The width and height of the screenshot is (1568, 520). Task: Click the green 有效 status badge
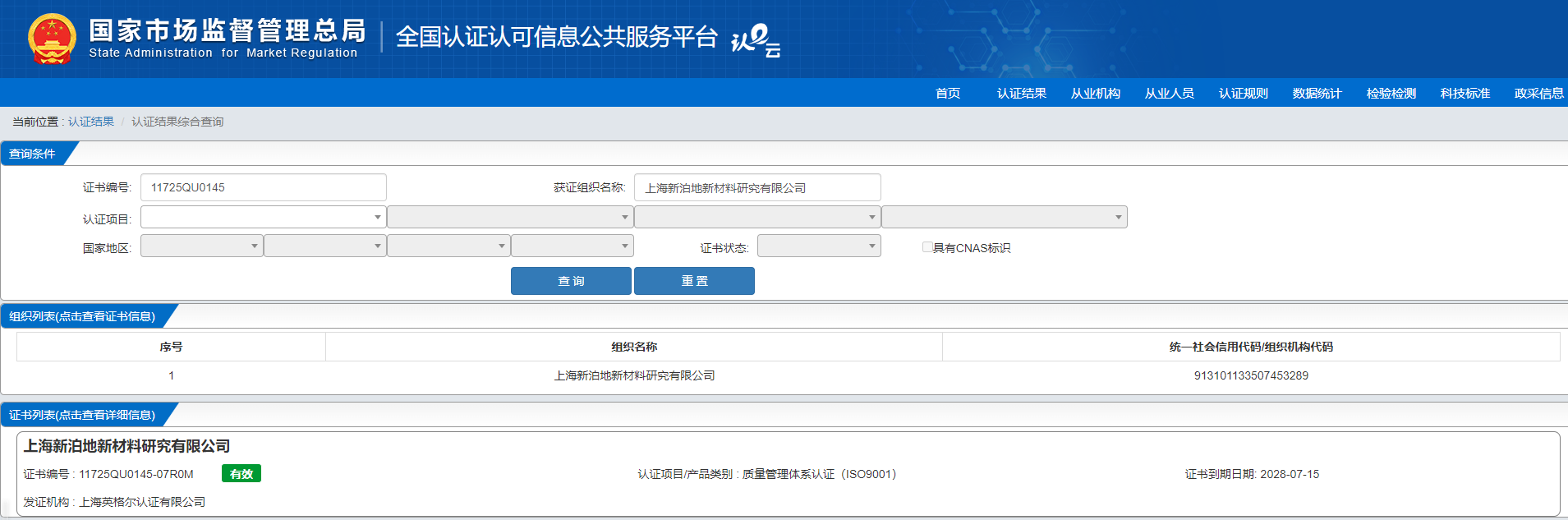(241, 474)
